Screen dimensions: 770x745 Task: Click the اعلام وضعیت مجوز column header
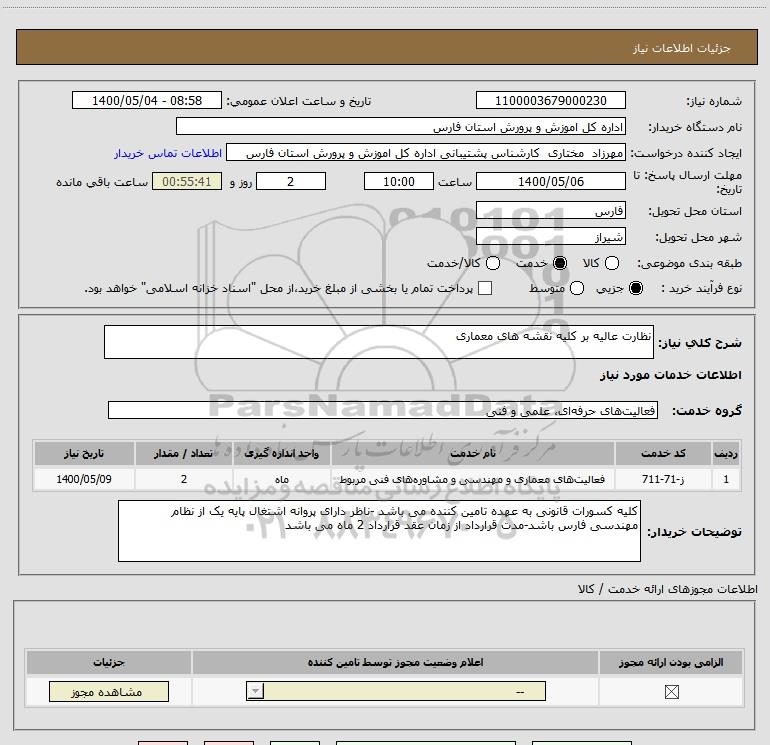click(395, 662)
